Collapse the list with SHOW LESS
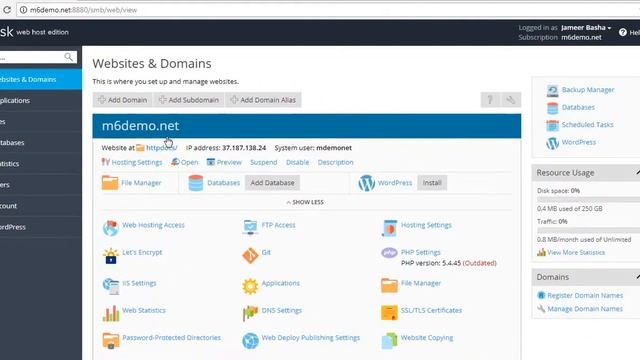Viewport: 640px width, 360px height. [305, 202]
